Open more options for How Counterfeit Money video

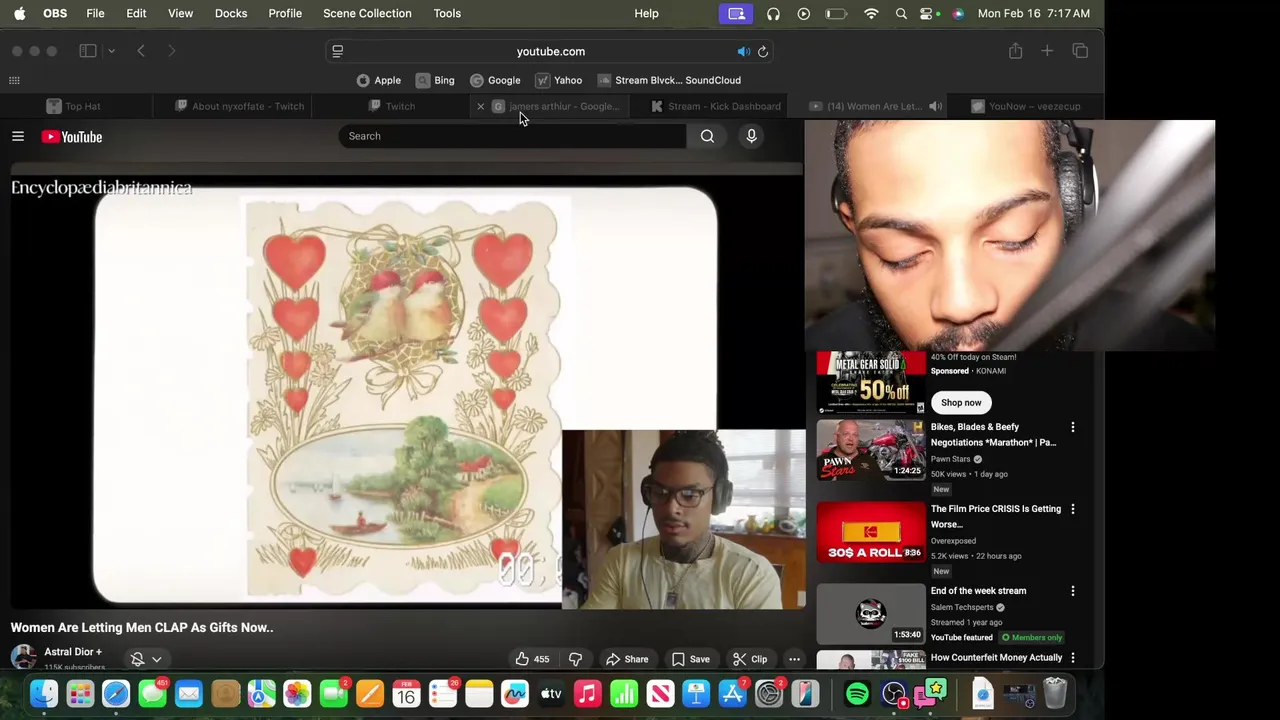click(1073, 658)
